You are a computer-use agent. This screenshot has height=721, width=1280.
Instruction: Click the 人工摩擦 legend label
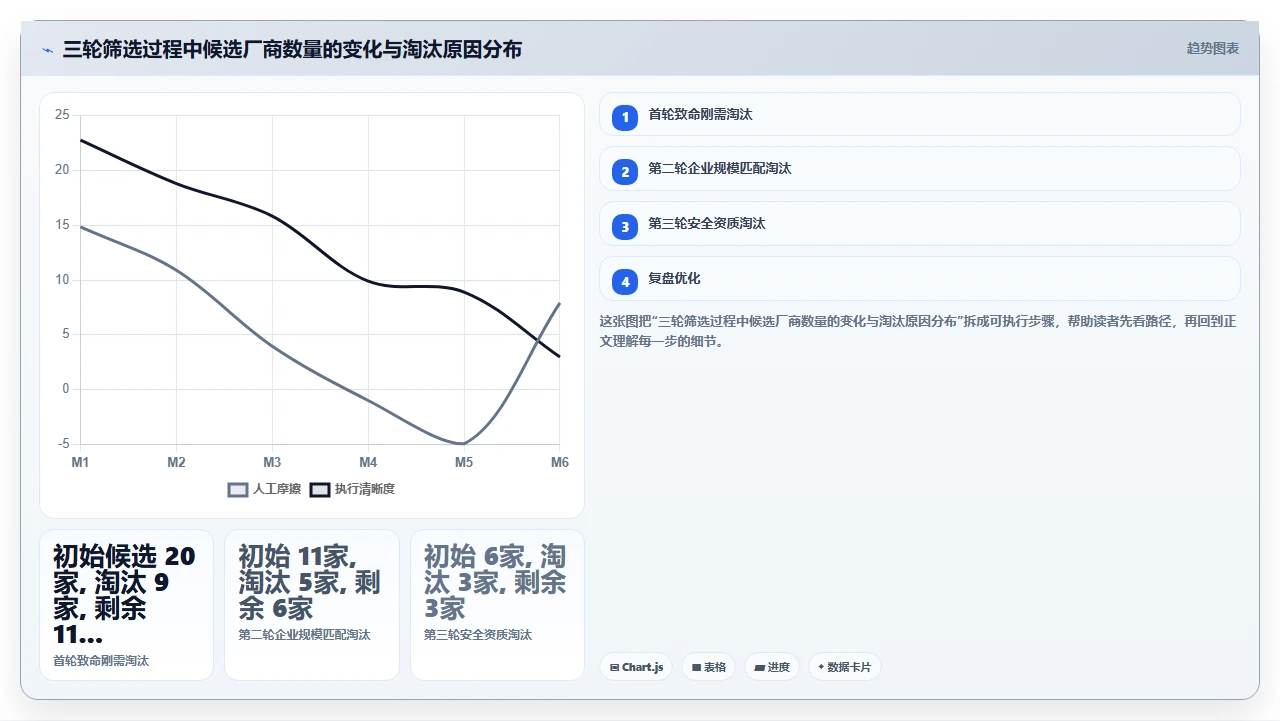pyautogui.click(x=277, y=489)
